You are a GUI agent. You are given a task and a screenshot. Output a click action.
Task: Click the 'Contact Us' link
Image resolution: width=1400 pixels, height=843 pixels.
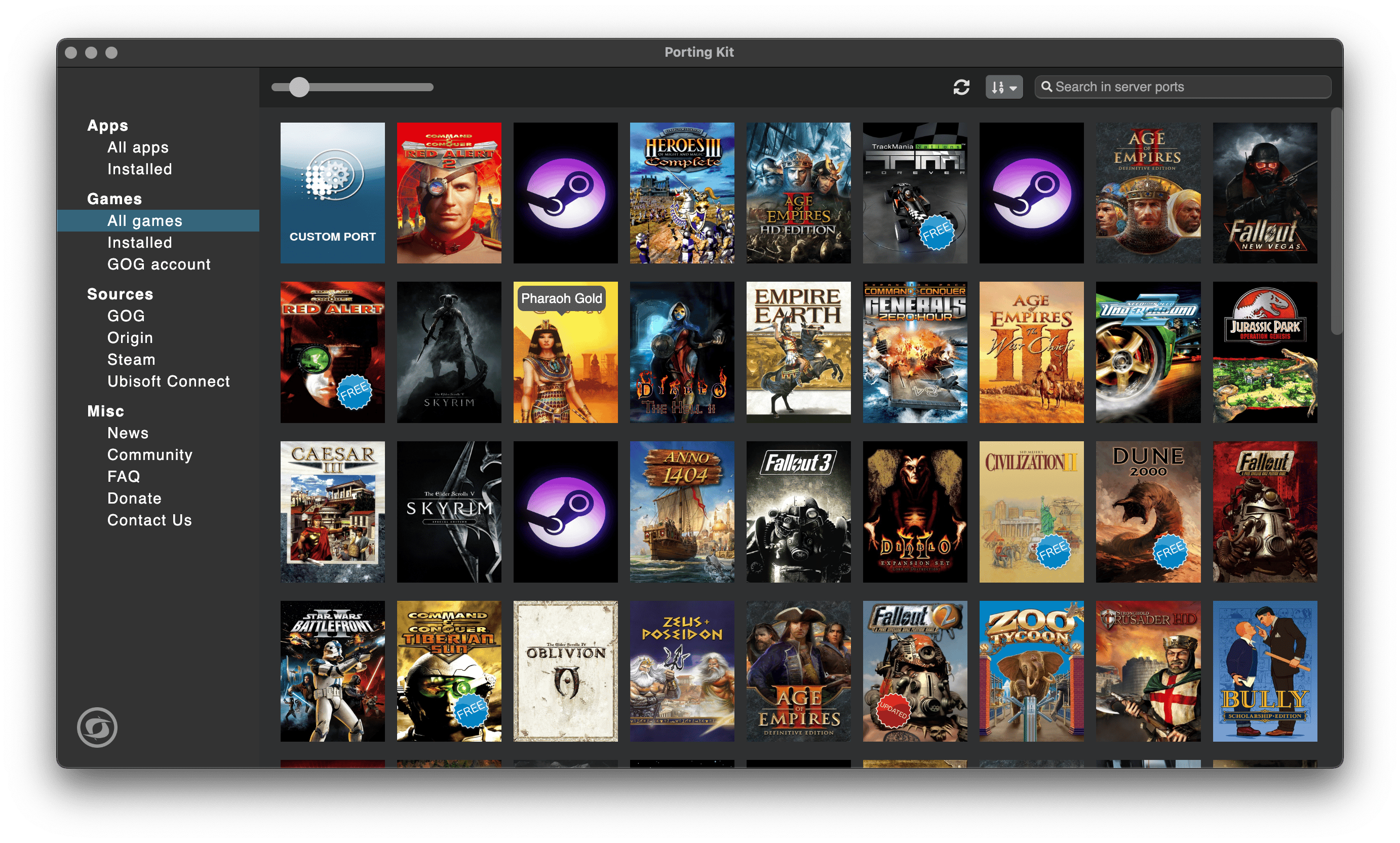(x=149, y=520)
